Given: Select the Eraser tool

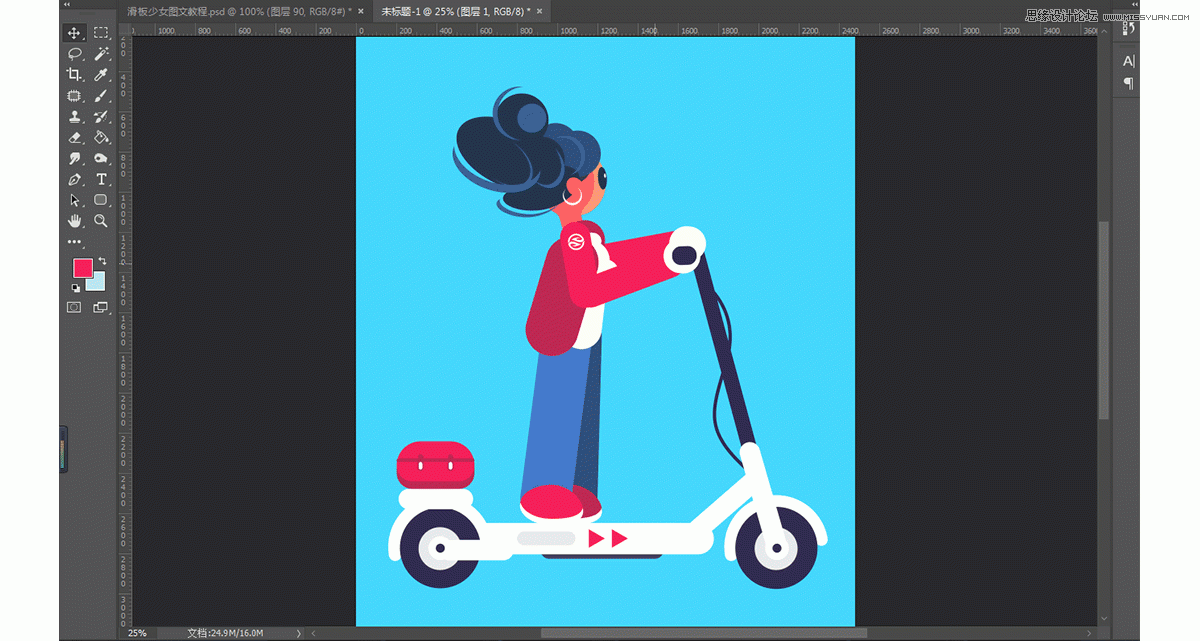Looking at the screenshot, I should pyautogui.click(x=74, y=138).
